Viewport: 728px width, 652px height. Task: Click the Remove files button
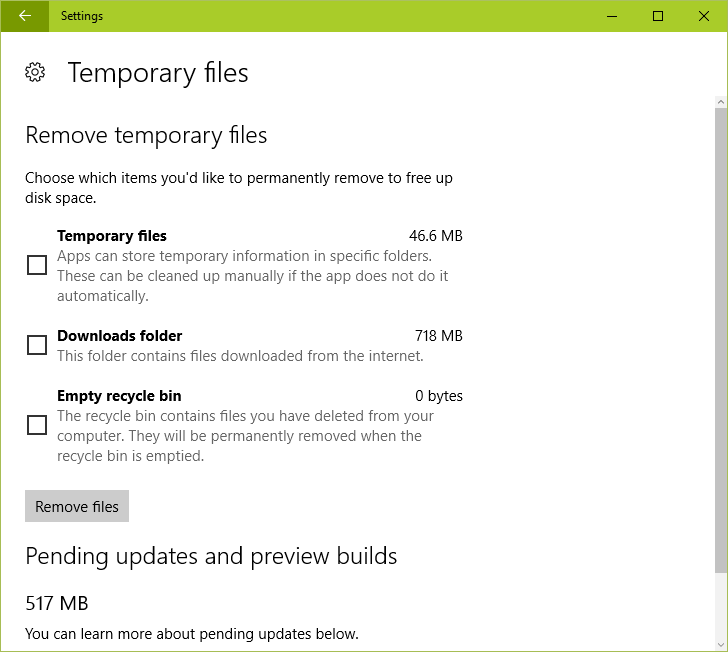(x=77, y=506)
